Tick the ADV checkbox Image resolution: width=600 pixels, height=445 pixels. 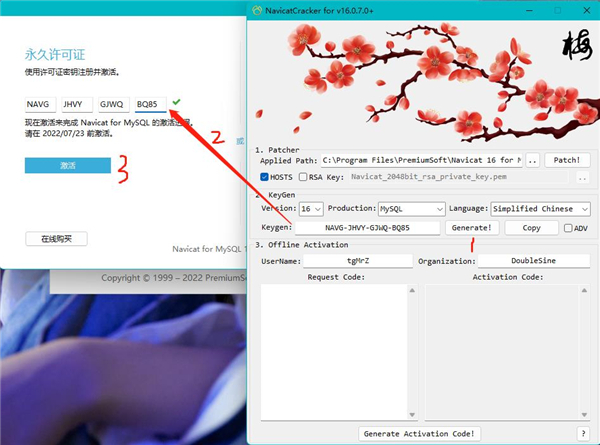(568, 228)
